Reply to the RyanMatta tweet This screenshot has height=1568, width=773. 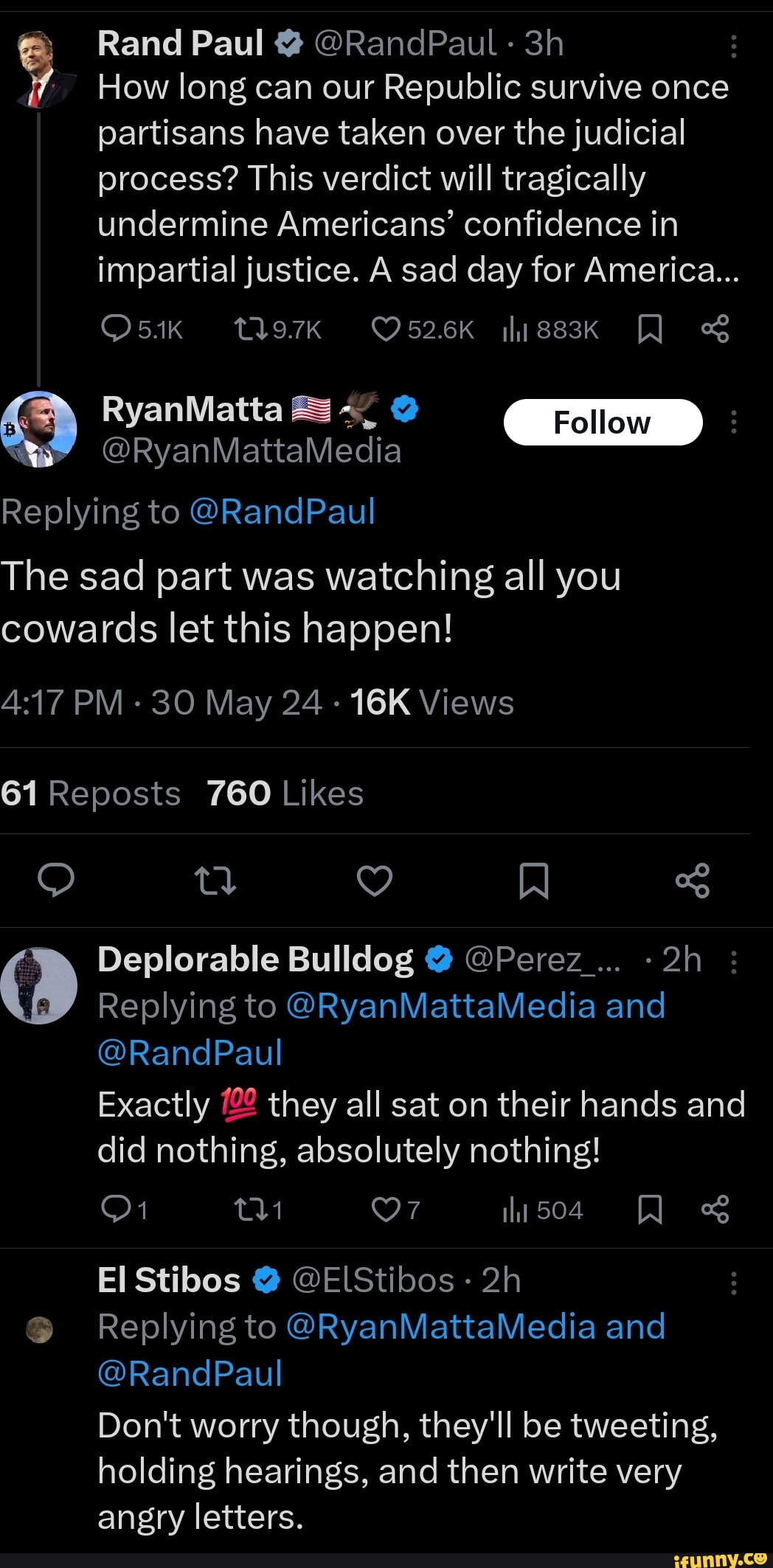(x=56, y=881)
